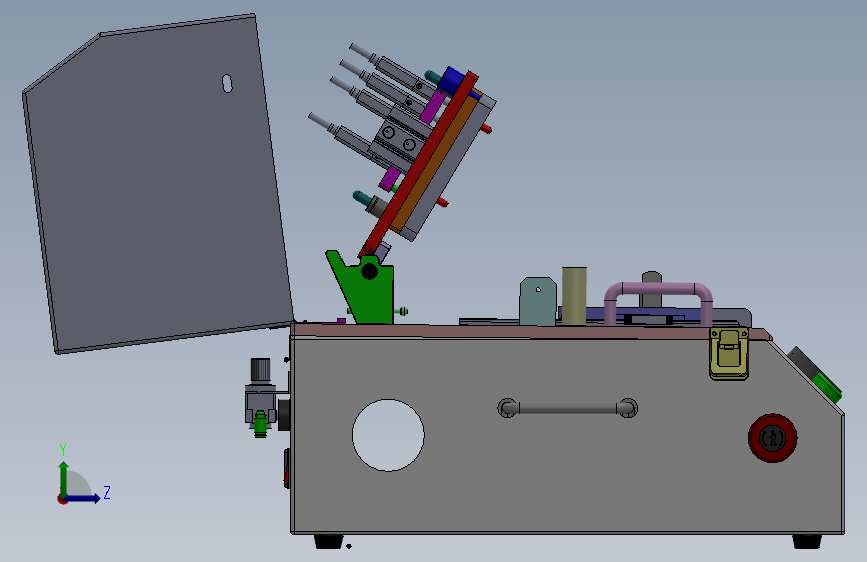The height and width of the screenshot is (562, 867).
Task: Select the topmost pneumatic cylinder rod
Action: coord(363,52)
